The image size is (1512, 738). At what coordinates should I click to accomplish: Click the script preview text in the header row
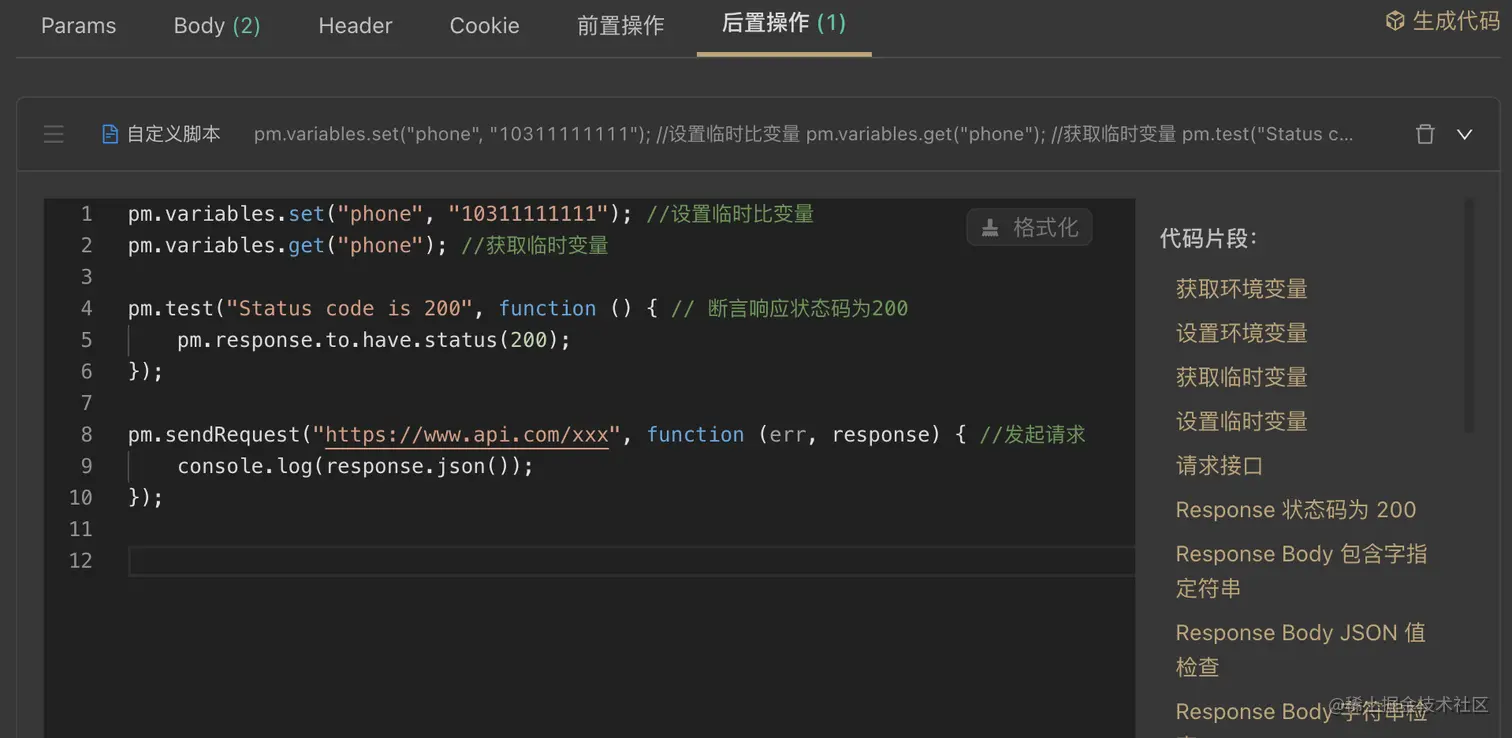pos(803,134)
